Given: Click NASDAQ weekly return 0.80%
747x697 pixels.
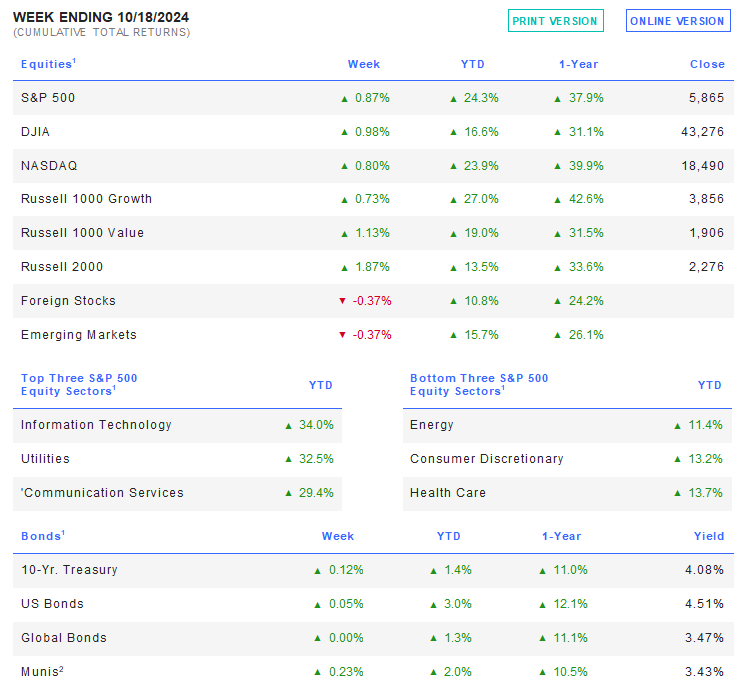Looking at the screenshot, I should coord(372,166).
